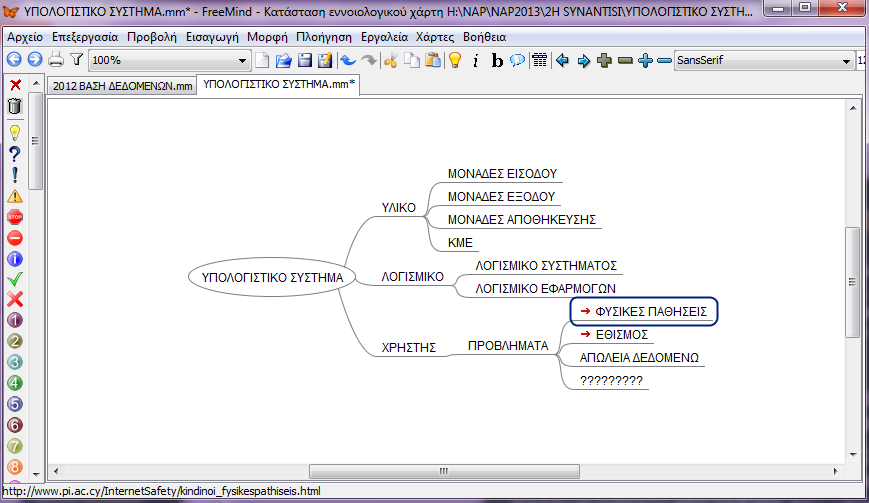Open the Χάρτες menu
The image size is (869, 503).
click(x=435, y=37)
